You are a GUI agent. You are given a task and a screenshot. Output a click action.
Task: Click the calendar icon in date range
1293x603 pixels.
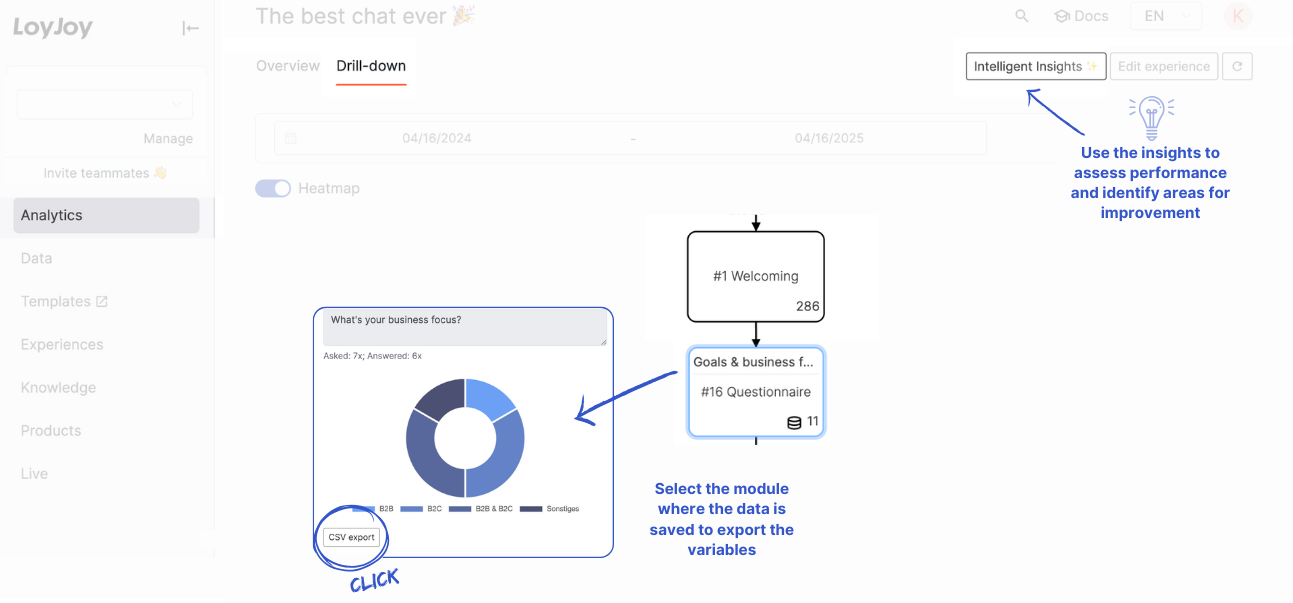(291, 139)
